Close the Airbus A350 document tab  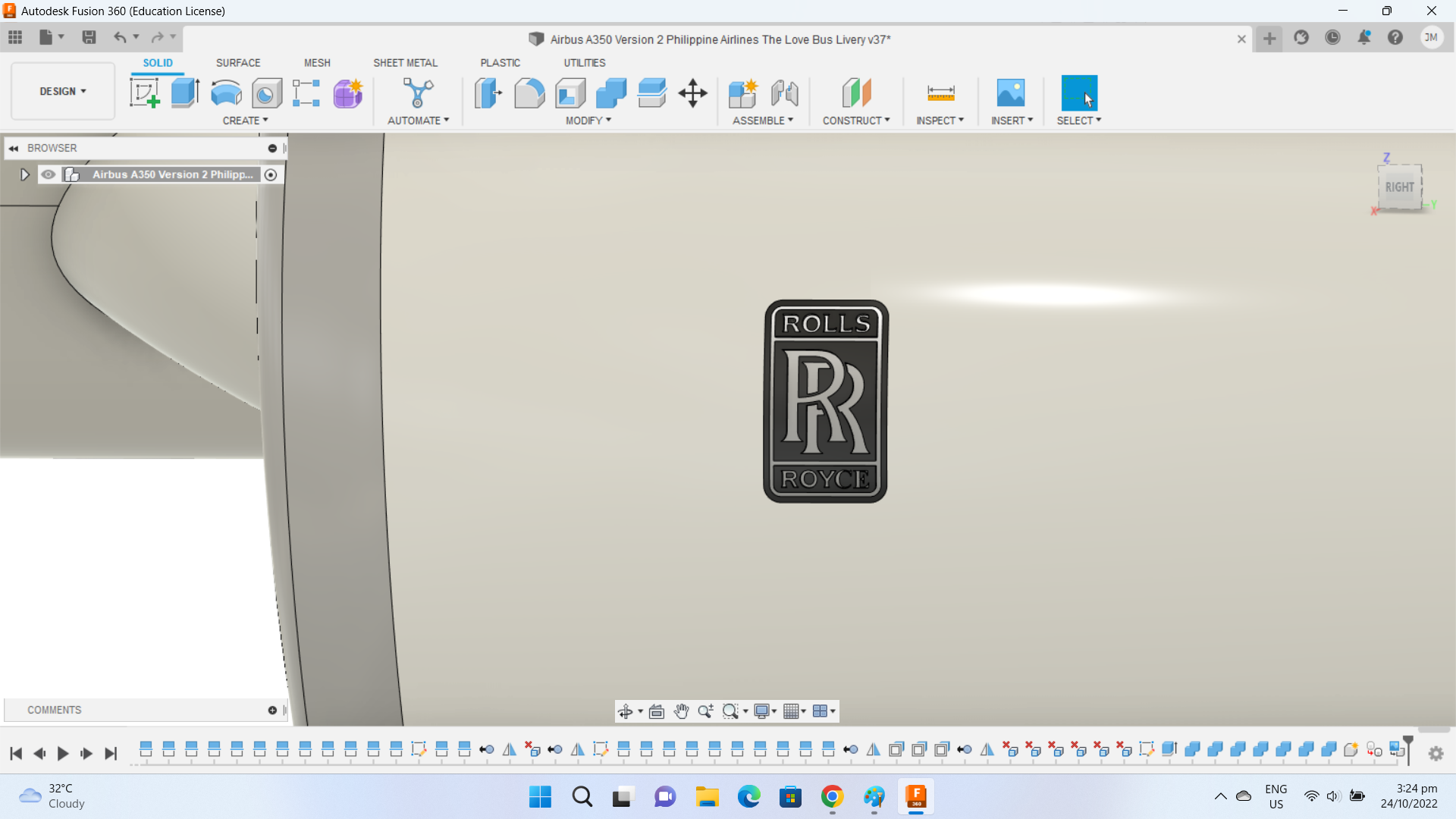(x=1241, y=39)
